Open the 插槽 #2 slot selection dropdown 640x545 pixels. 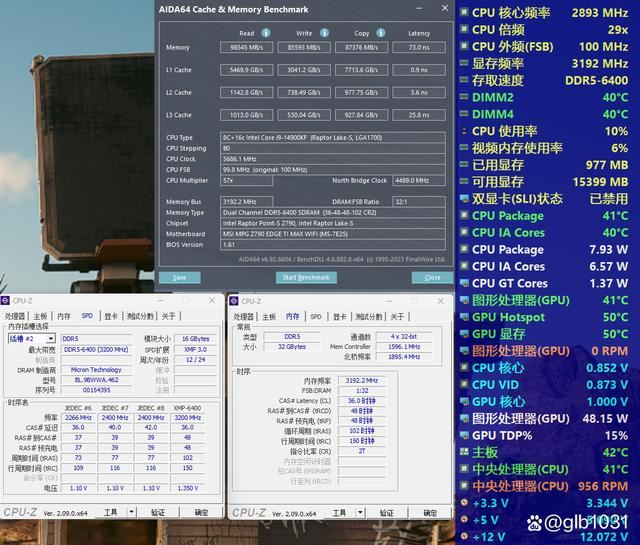click(52, 339)
